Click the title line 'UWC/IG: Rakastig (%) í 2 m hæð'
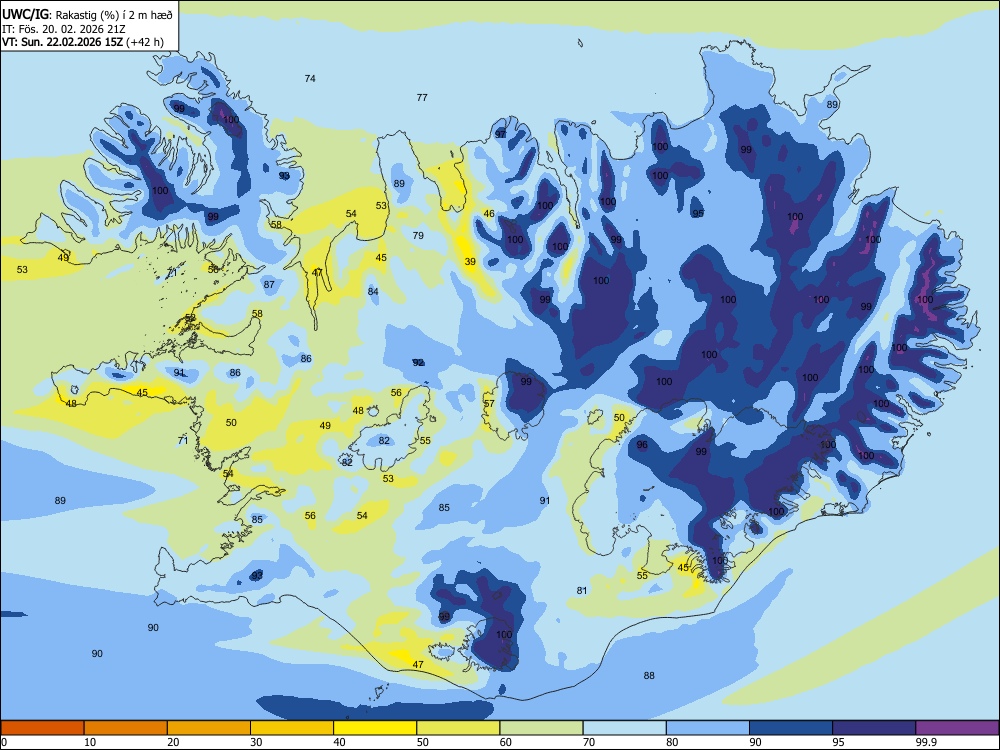This screenshot has width=1000, height=750. click(x=87, y=15)
